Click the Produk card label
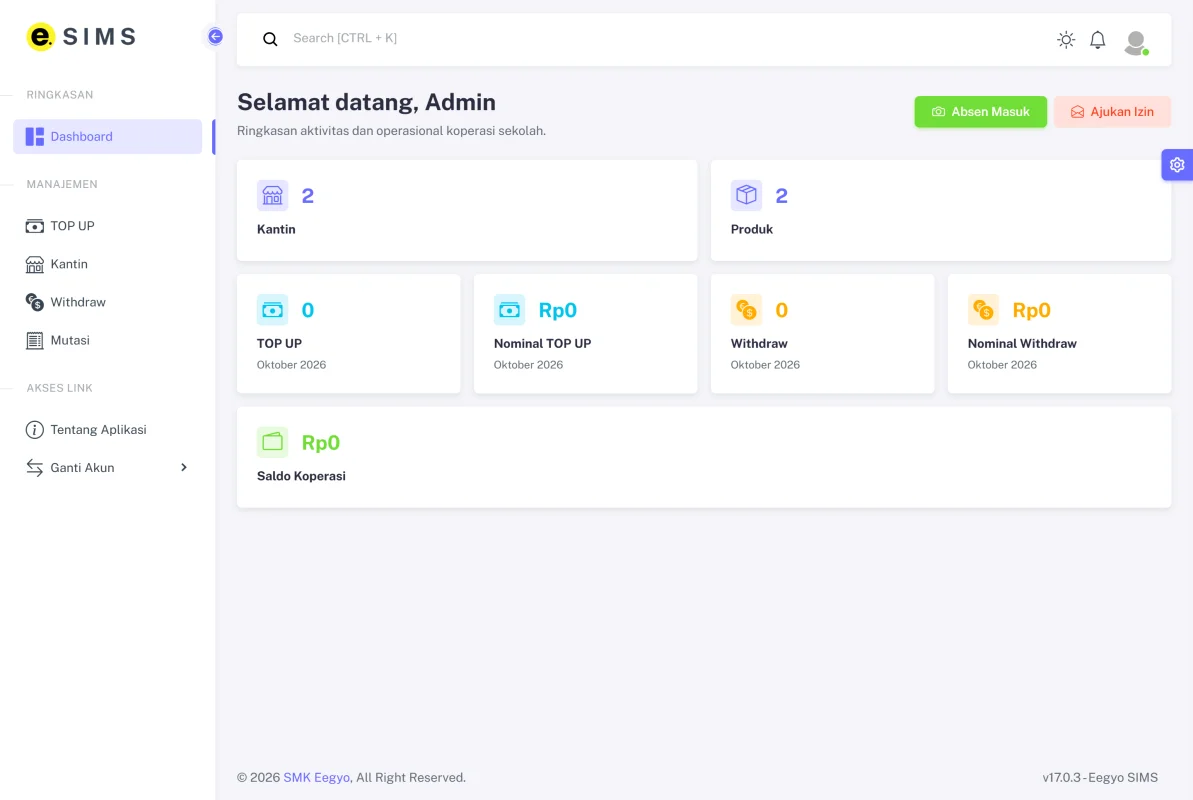This screenshot has height=800, width=1193. 752,229
